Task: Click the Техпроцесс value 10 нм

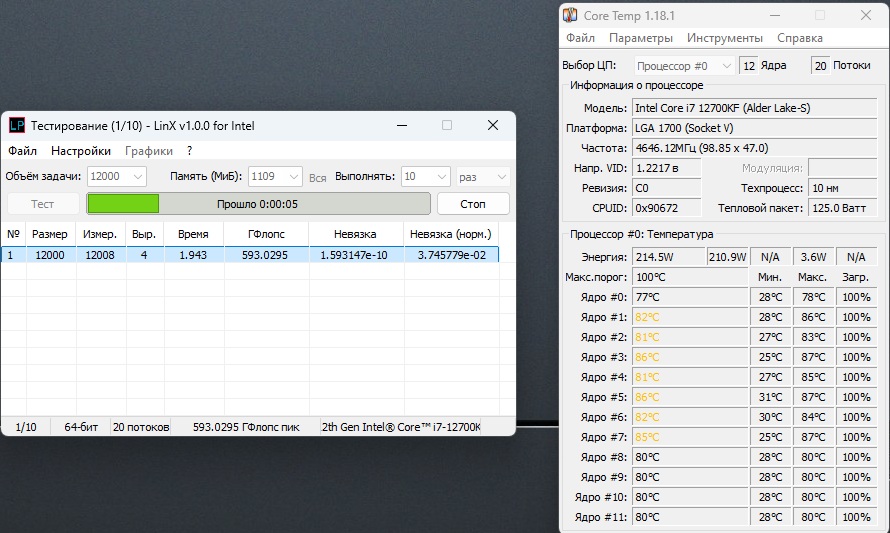Action: [x=842, y=188]
